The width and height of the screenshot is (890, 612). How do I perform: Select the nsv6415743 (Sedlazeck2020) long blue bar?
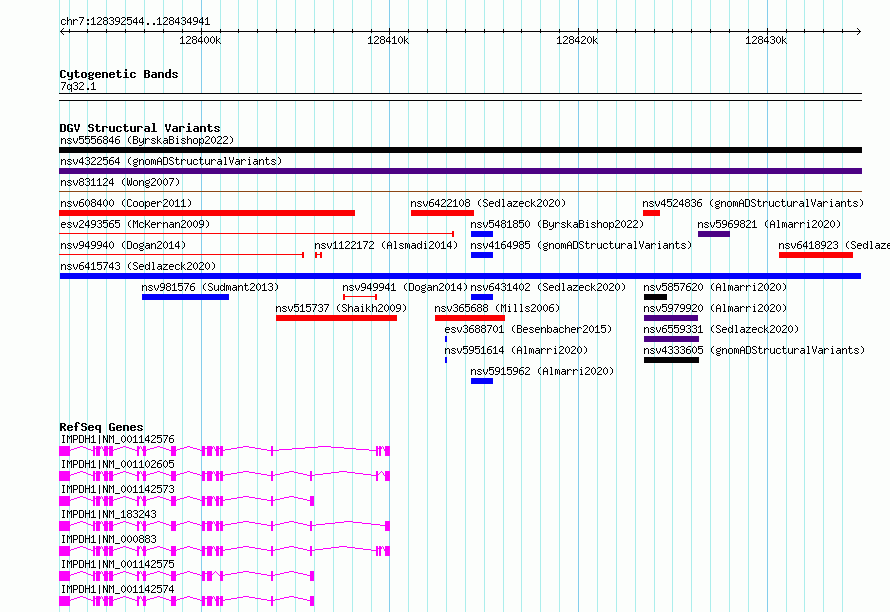[460, 276]
